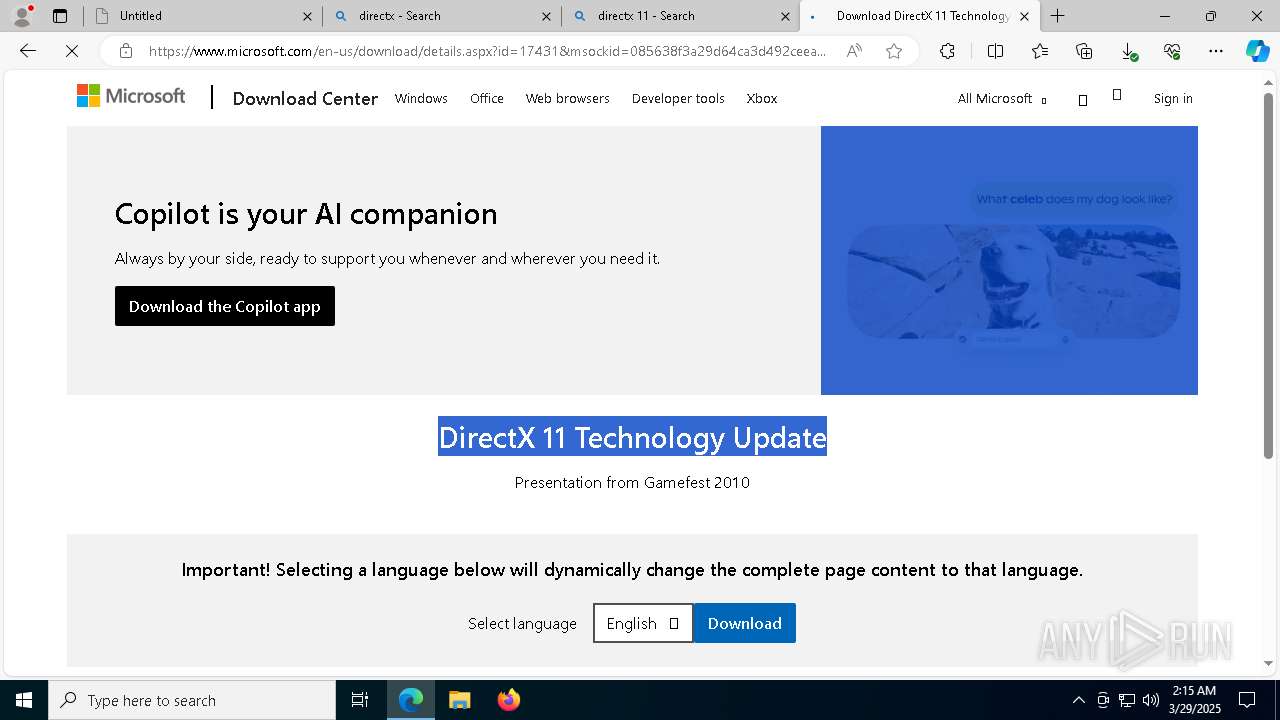
Task: Open the shopping cart icon in header
Action: pos(1117,96)
